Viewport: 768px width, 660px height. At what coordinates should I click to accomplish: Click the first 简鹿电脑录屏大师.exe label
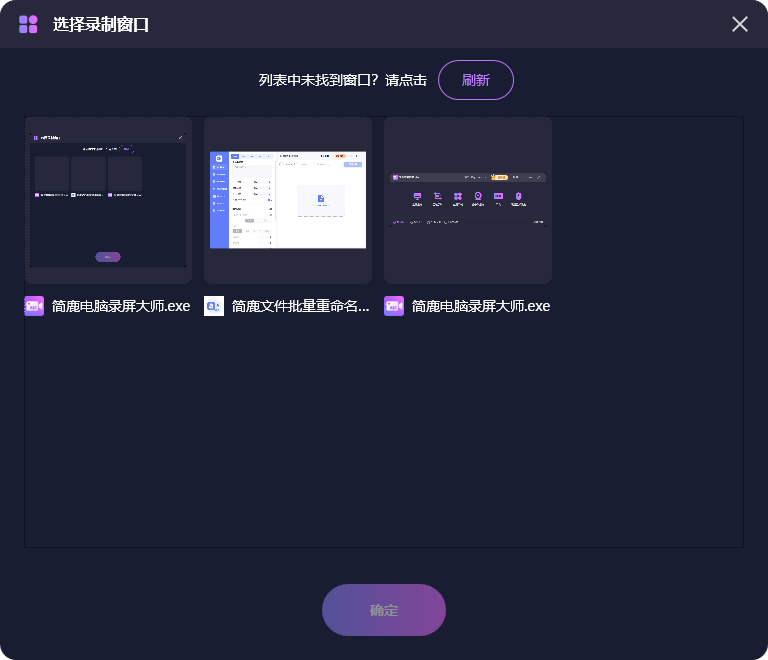(121, 306)
